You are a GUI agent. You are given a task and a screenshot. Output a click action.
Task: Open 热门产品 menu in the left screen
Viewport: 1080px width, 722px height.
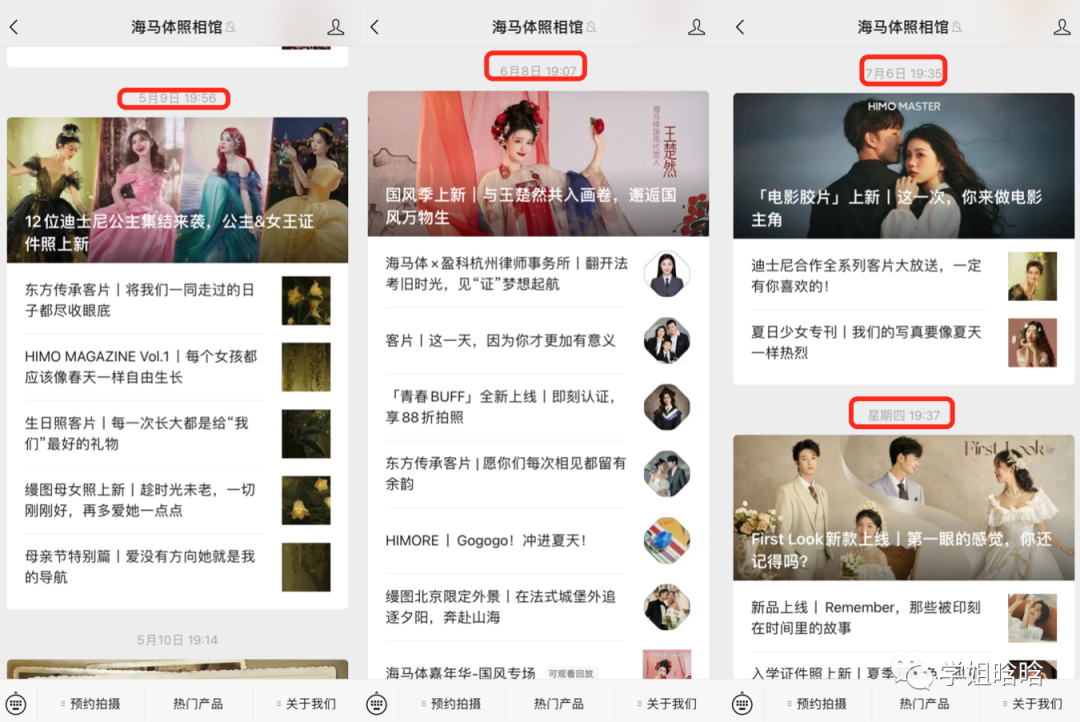point(198,703)
